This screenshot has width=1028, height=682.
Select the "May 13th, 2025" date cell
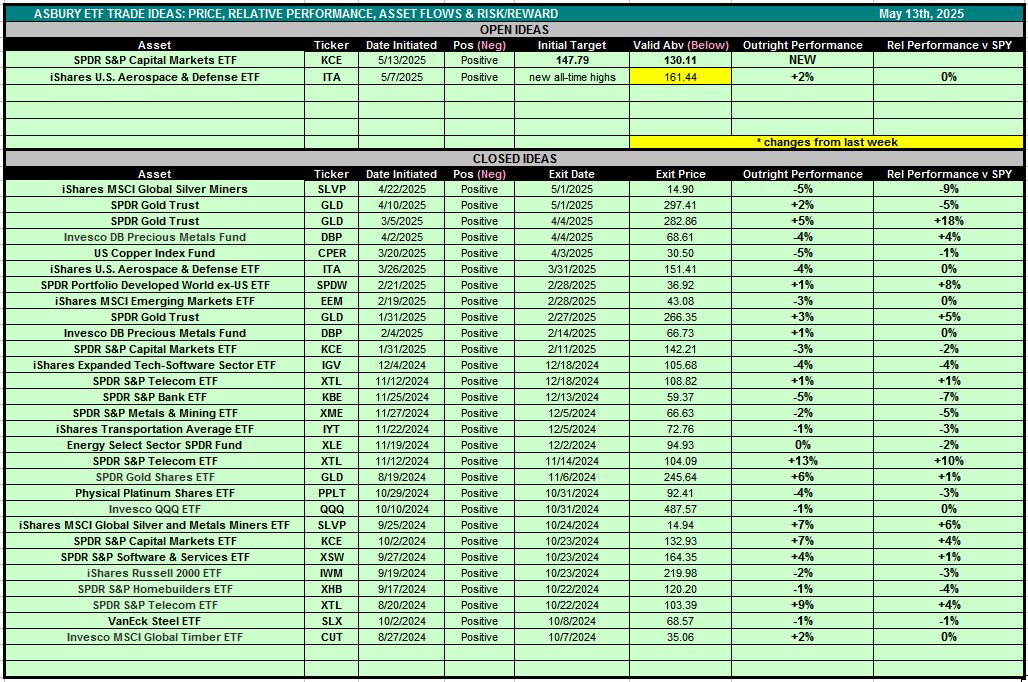919,14
